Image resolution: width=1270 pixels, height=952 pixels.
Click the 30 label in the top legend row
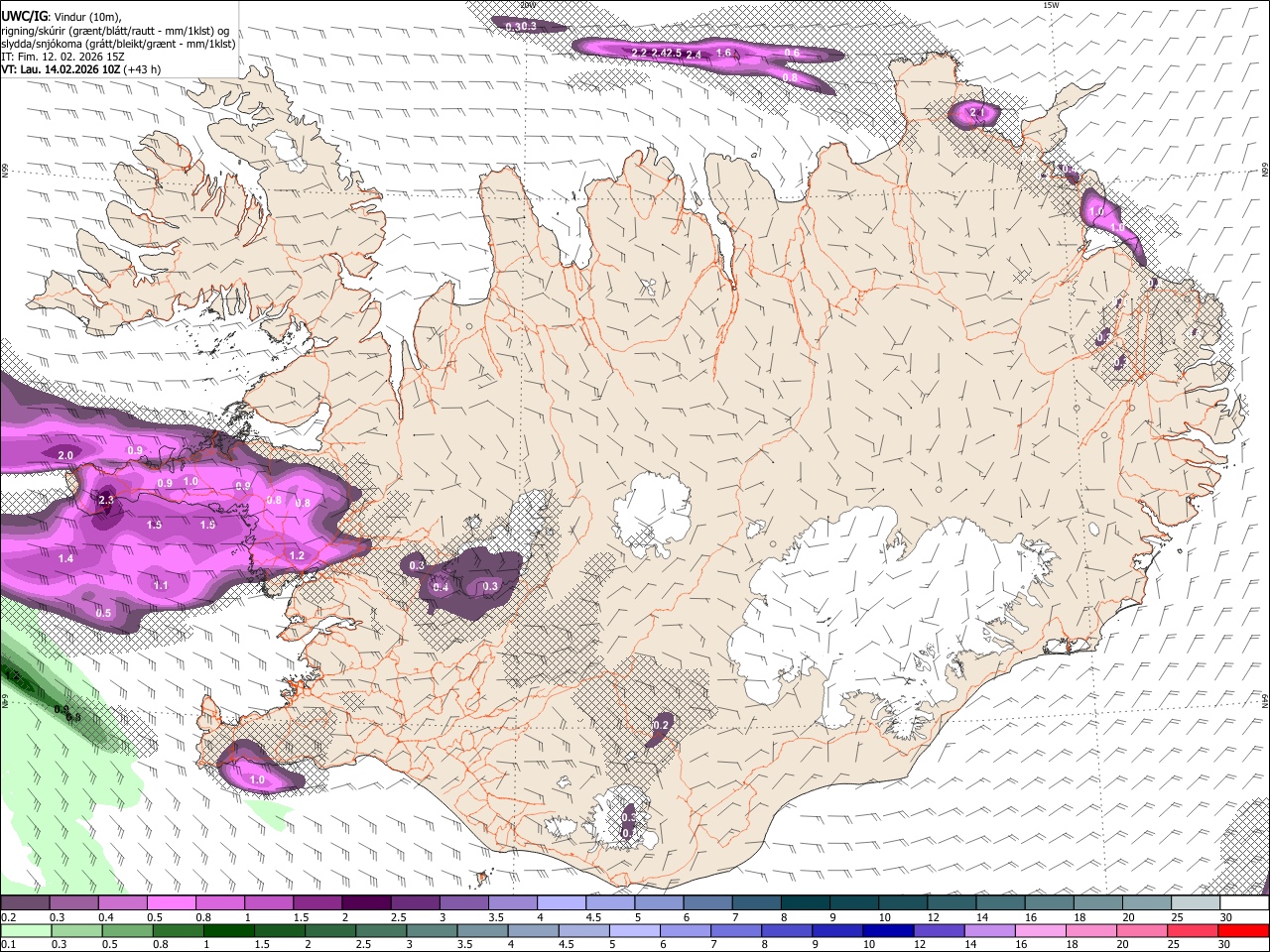[1226, 917]
